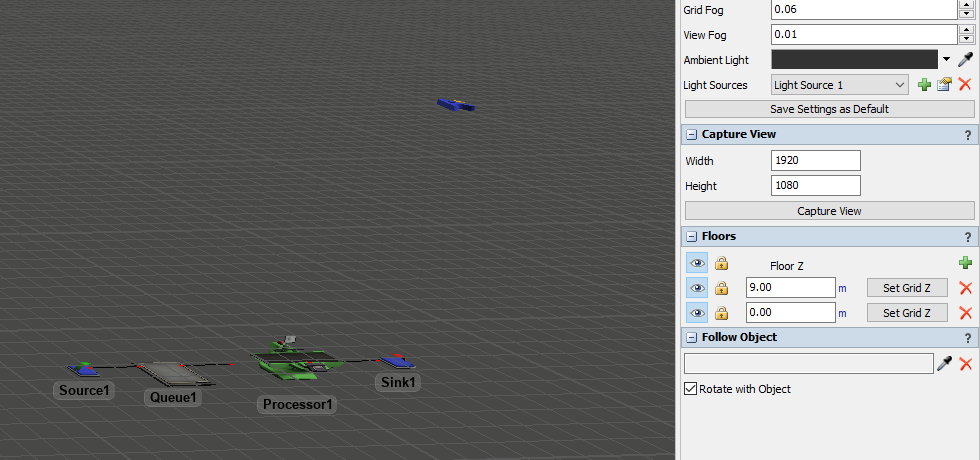Edit the 0.00 Floor Z field
Screen dimensions: 980x460
coord(791,312)
